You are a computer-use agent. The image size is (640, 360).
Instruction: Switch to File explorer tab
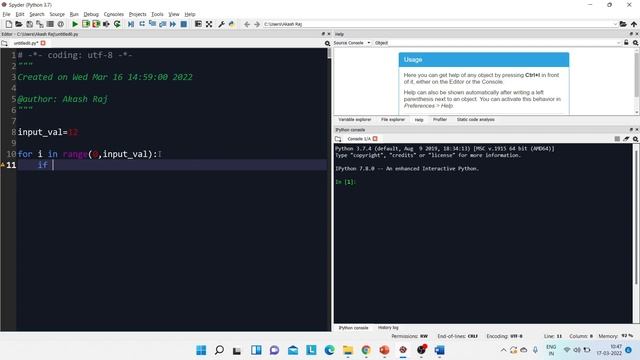pyautogui.click(x=393, y=120)
